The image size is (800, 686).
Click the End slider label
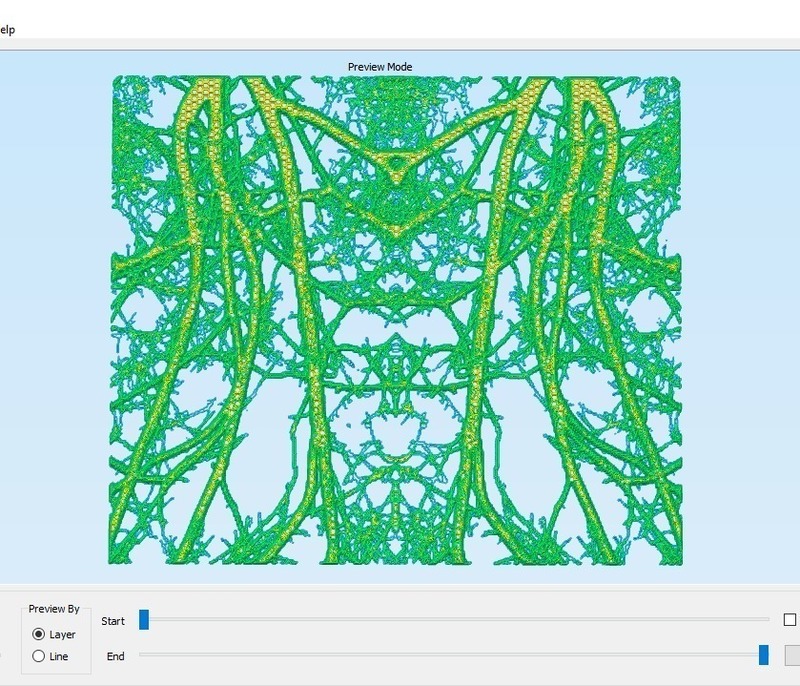tap(115, 656)
